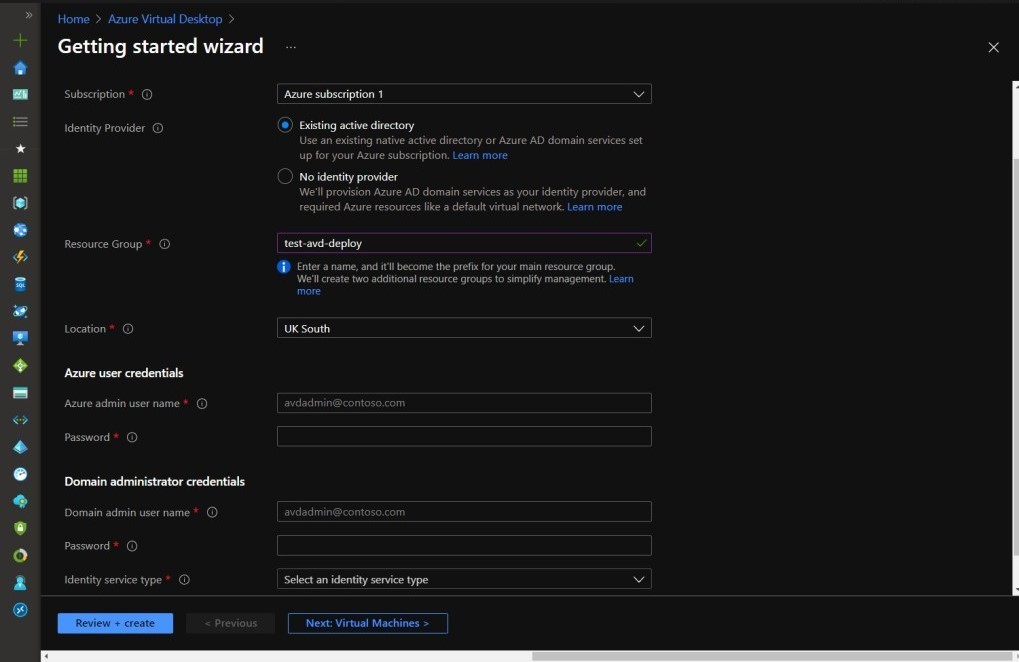The image size is (1019, 662).
Task: Open Function App lightning icon in sidebar
Action: coord(20,257)
